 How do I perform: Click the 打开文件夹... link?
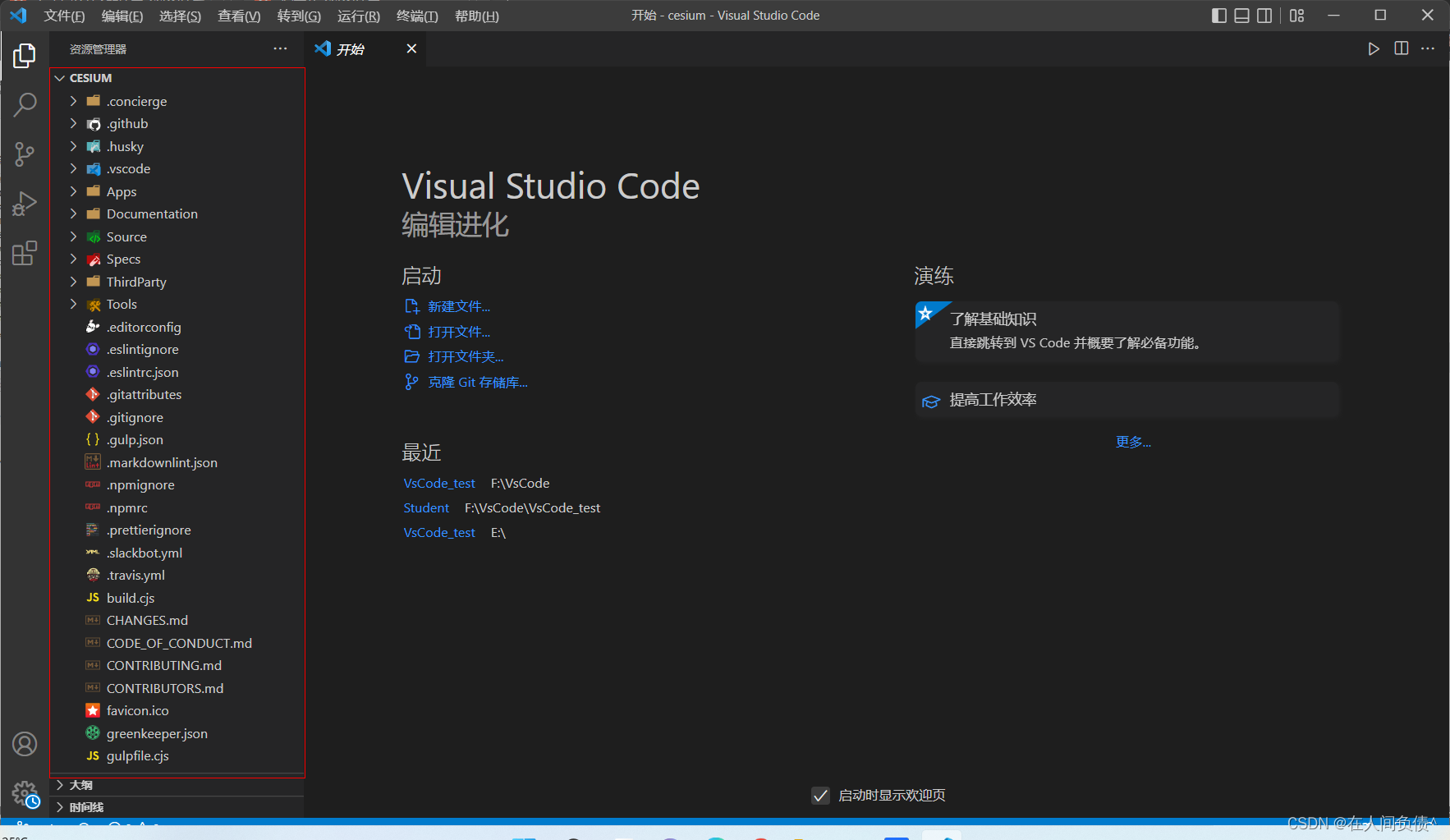[466, 356]
